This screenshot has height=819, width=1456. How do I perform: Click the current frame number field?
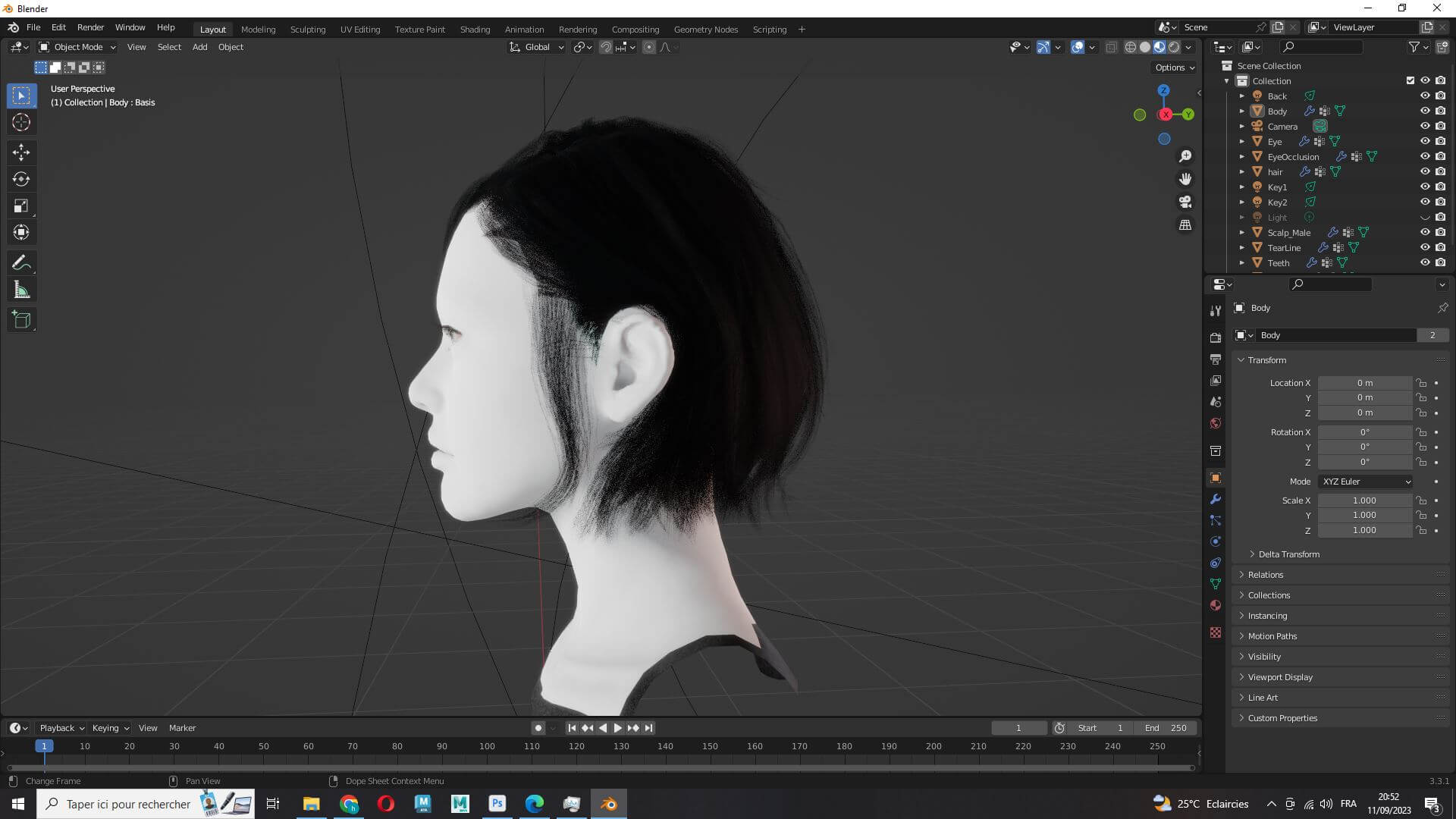click(x=1018, y=728)
